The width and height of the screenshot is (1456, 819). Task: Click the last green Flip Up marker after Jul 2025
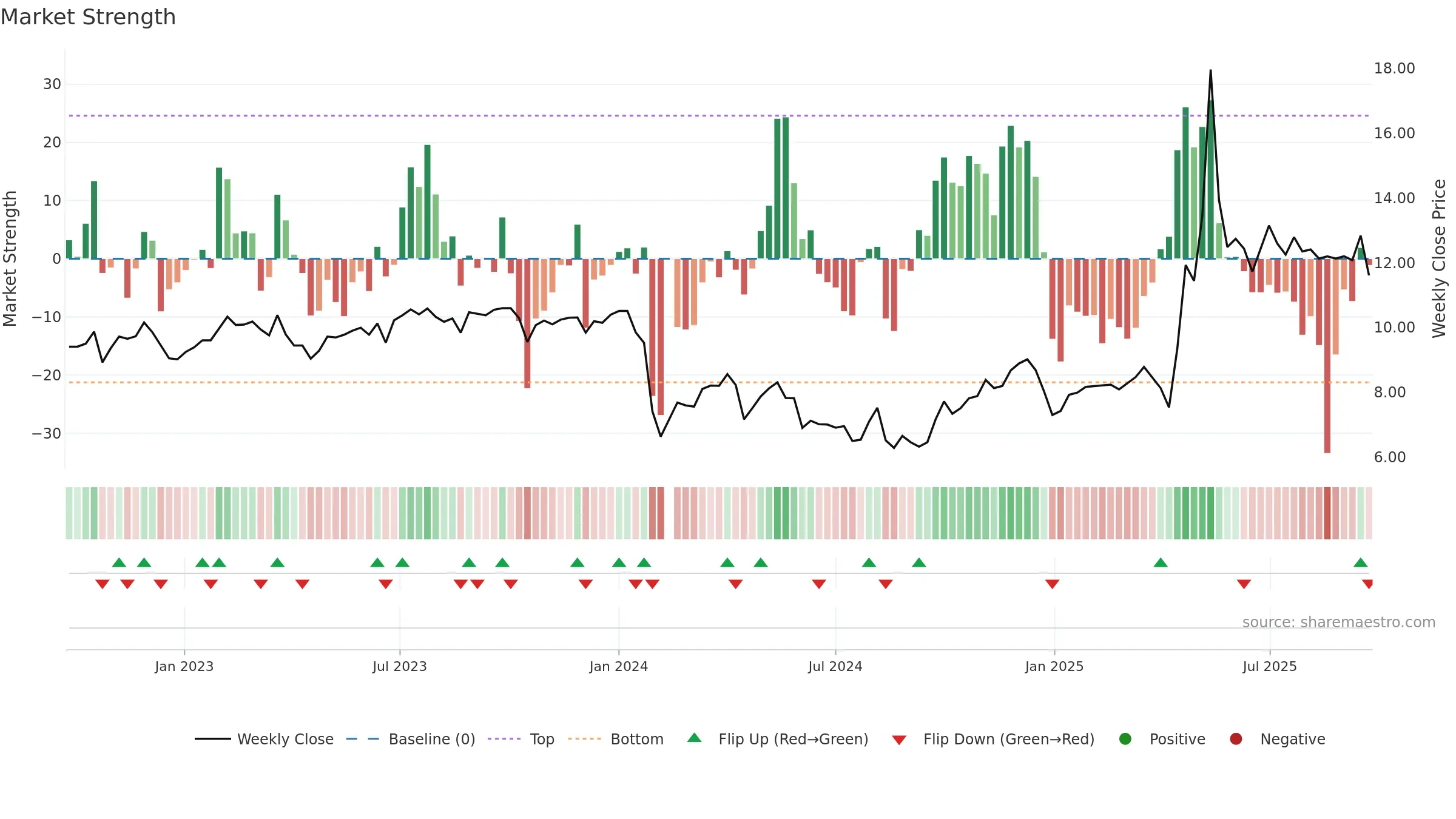pyautogui.click(x=1361, y=562)
